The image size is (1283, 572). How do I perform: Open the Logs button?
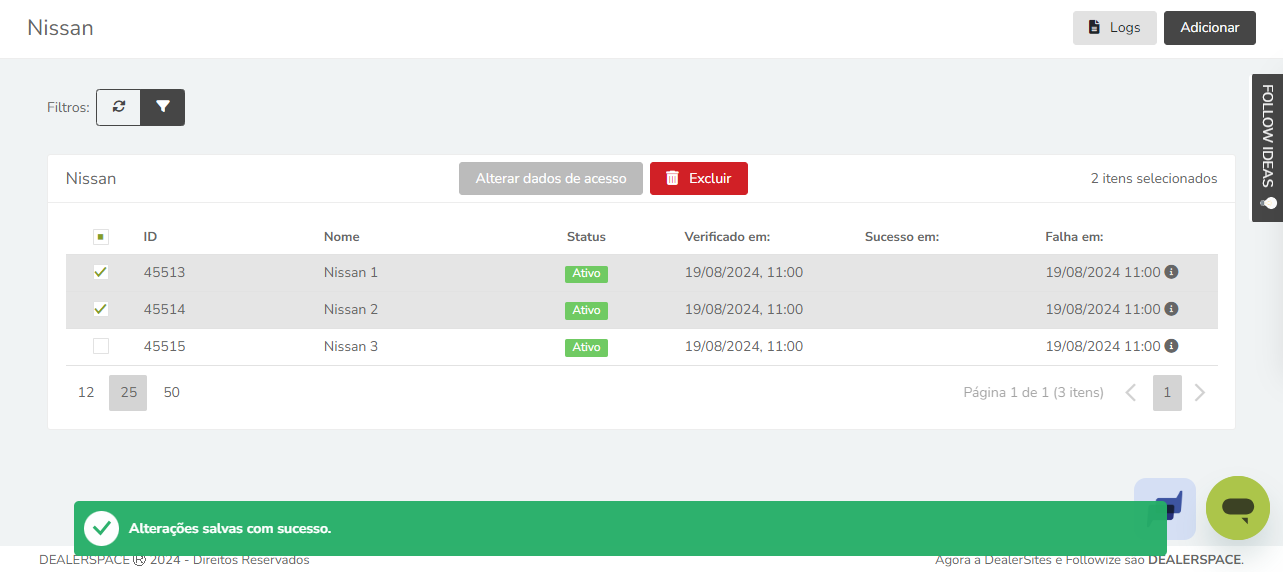pyautogui.click(x=1115, y=28)
